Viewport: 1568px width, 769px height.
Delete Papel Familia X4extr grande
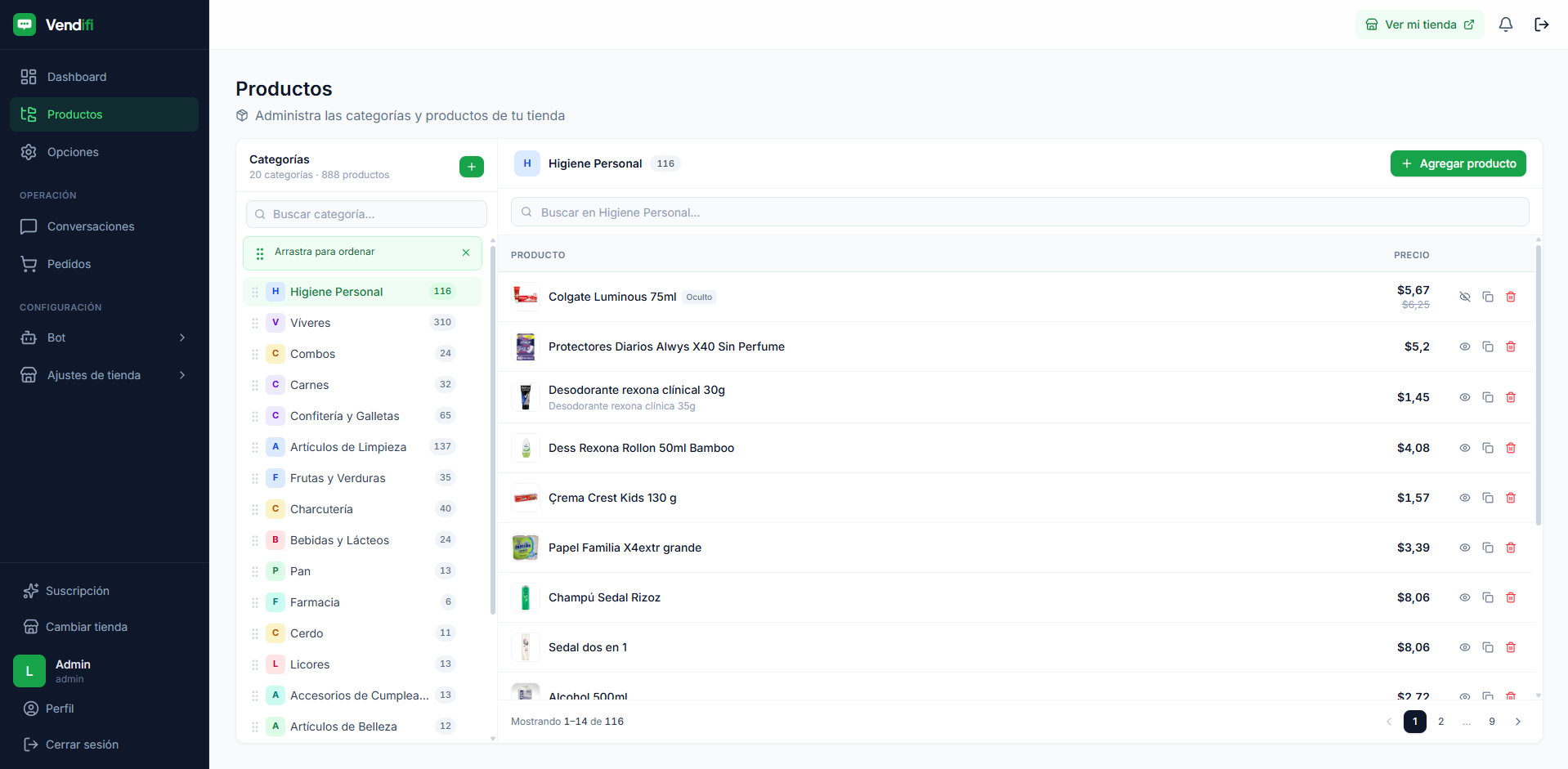point(1511,548)
